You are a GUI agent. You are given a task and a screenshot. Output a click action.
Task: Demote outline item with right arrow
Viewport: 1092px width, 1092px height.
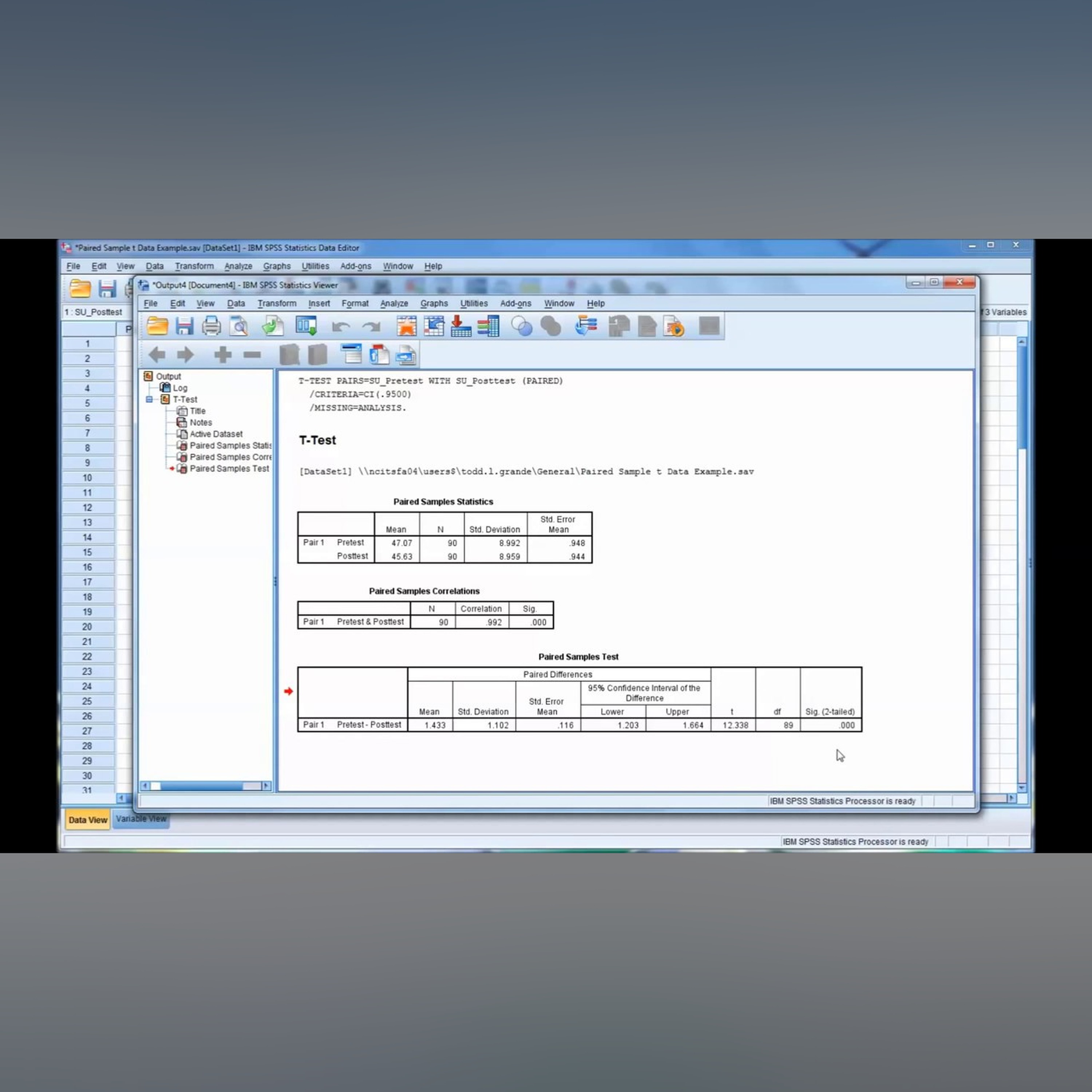(185, 355)
